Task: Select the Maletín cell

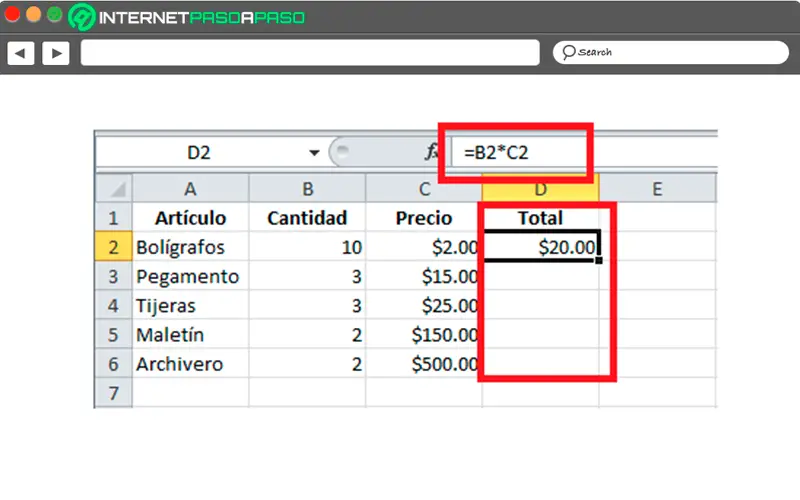Action: [x=191, y=335]
